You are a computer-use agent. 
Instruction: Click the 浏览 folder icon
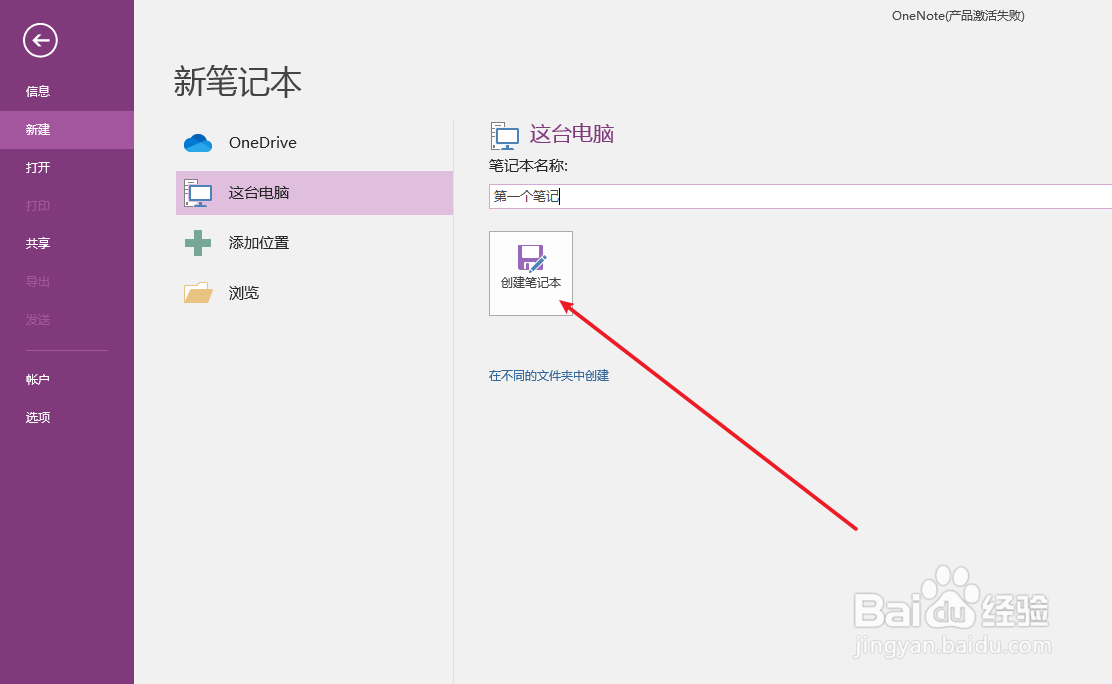pyautogui.click(x=198, y=292)
